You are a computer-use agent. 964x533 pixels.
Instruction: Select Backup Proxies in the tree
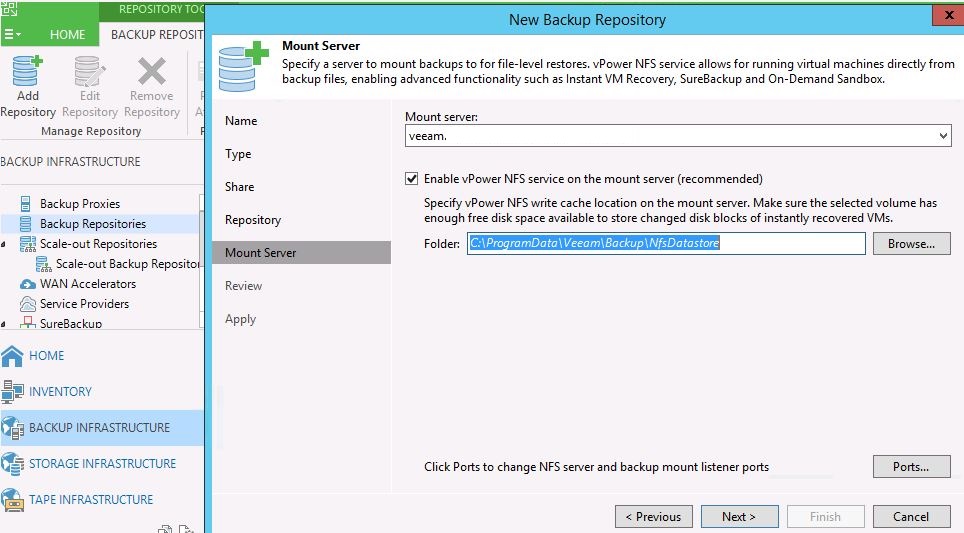pyautogui.click(x=80, y=203)
